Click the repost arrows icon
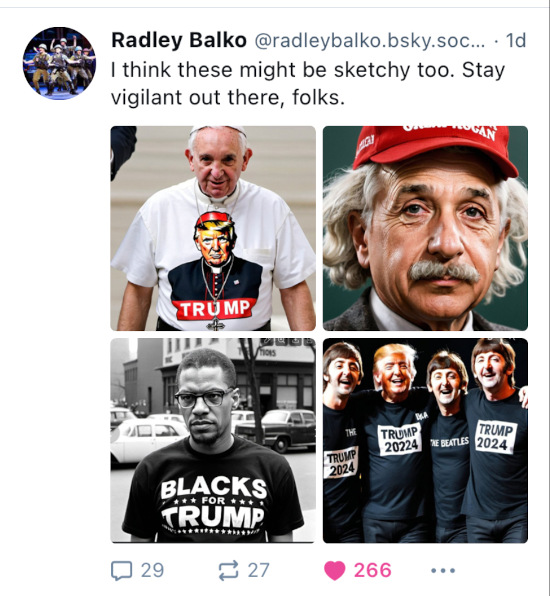Screen dimensions: 550x596 (228, 570)
